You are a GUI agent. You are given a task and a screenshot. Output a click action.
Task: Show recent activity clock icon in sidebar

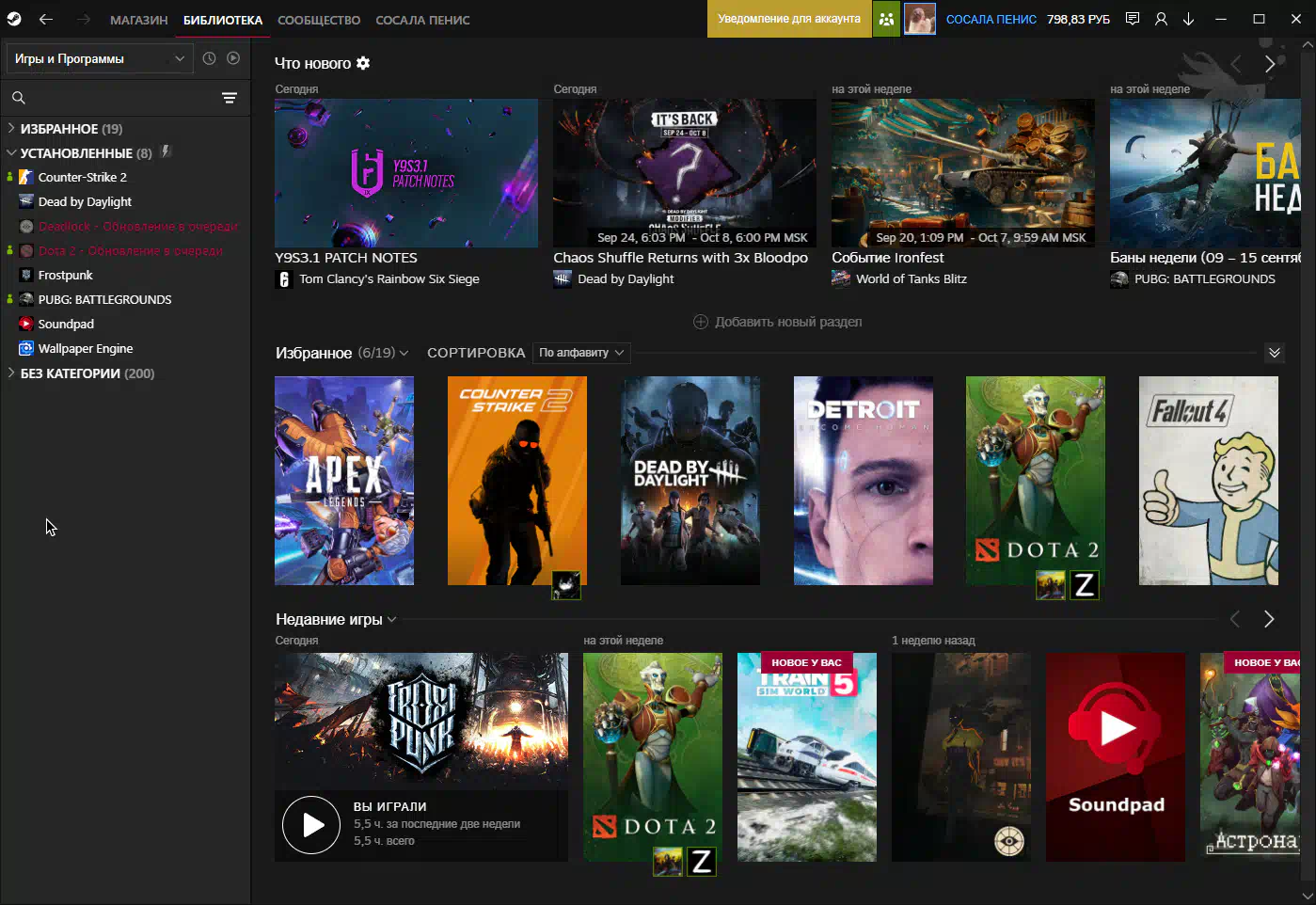[209, 58]
